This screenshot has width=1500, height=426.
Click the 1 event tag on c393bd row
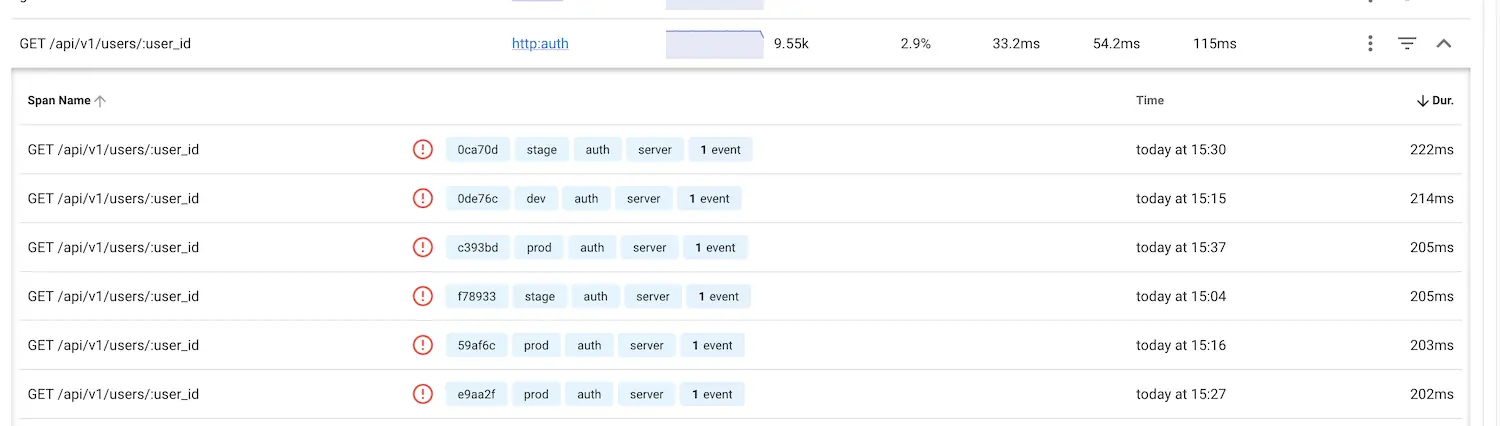[715, 248]
